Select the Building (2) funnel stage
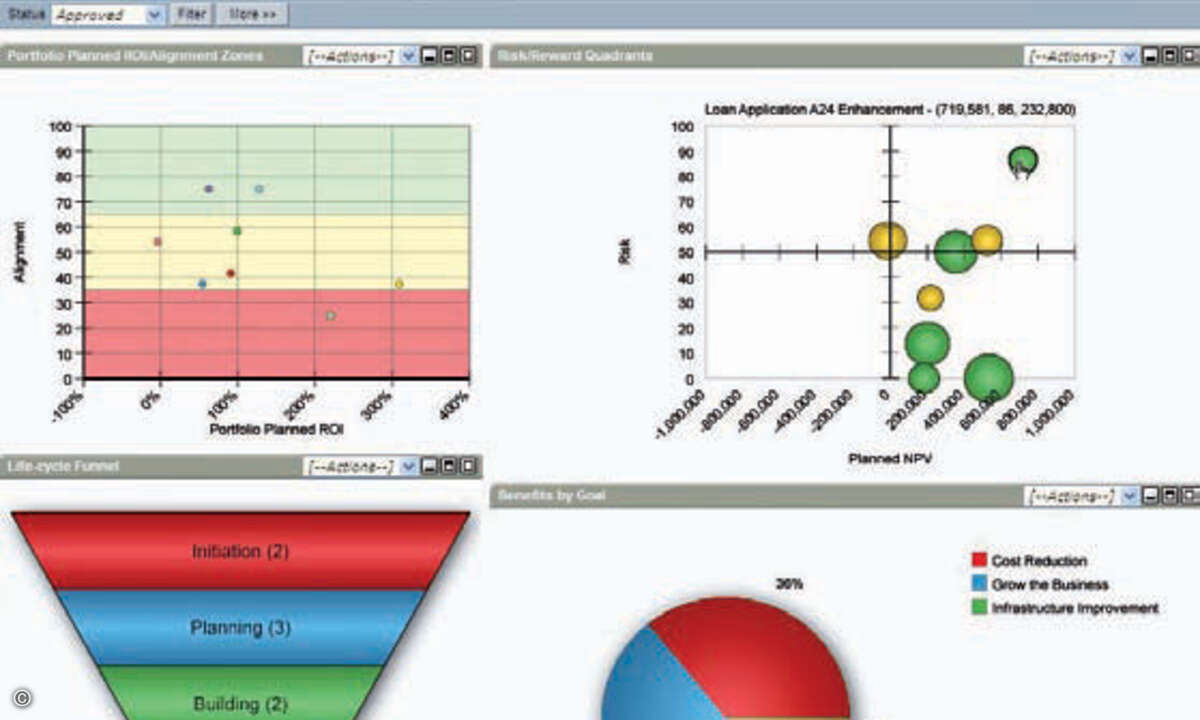 coord(240,692)
